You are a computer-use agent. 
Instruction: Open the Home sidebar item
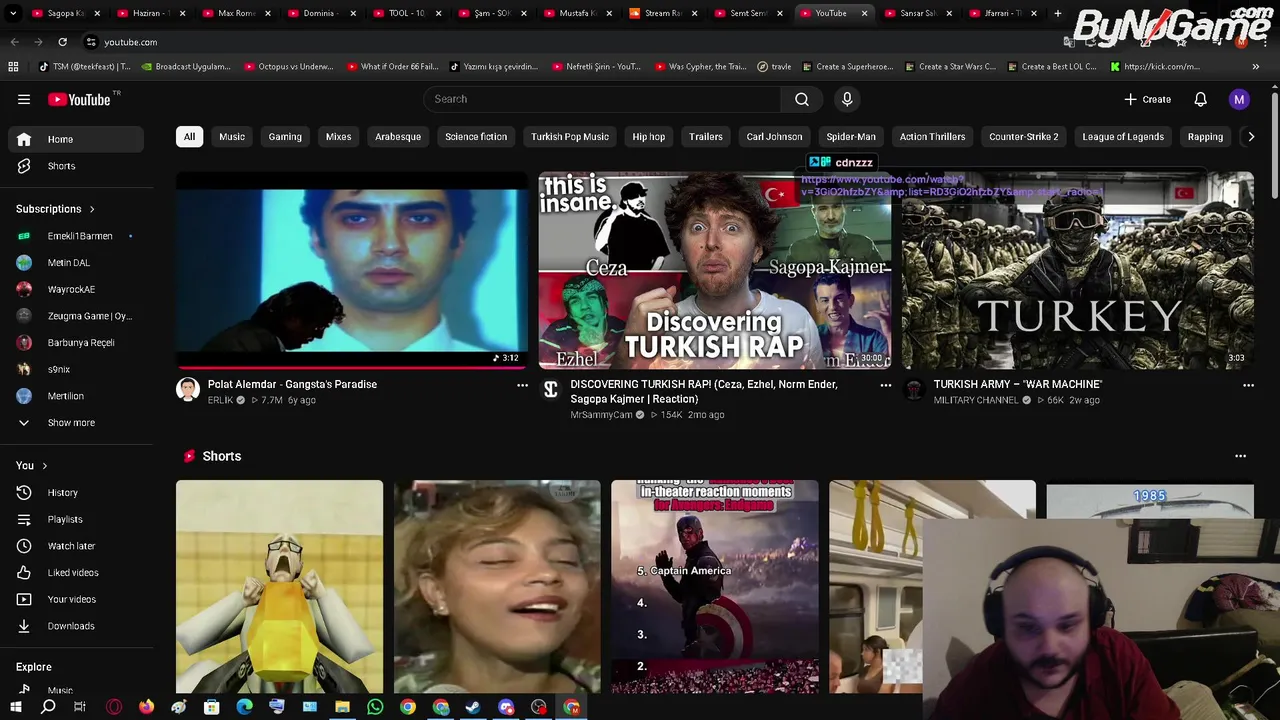pos(76,139)
